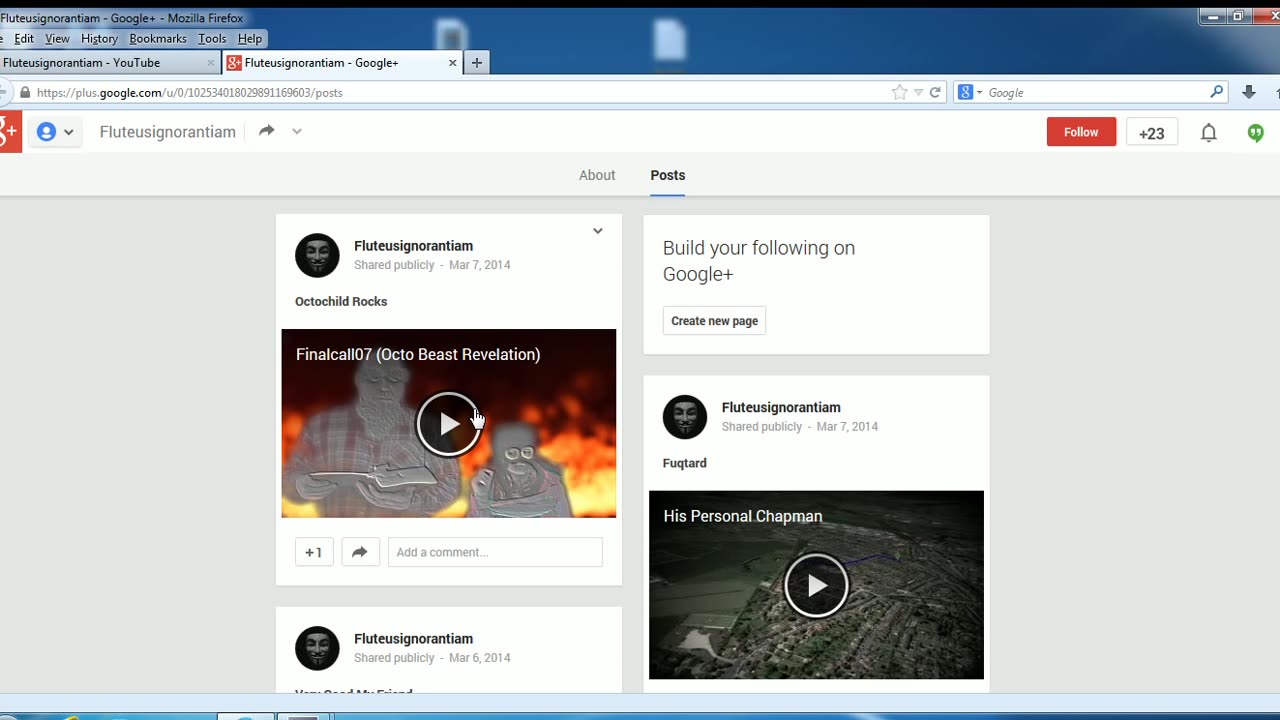
Task: Open the URL history dropdown arrow
Action: click(x=918, y=92)
